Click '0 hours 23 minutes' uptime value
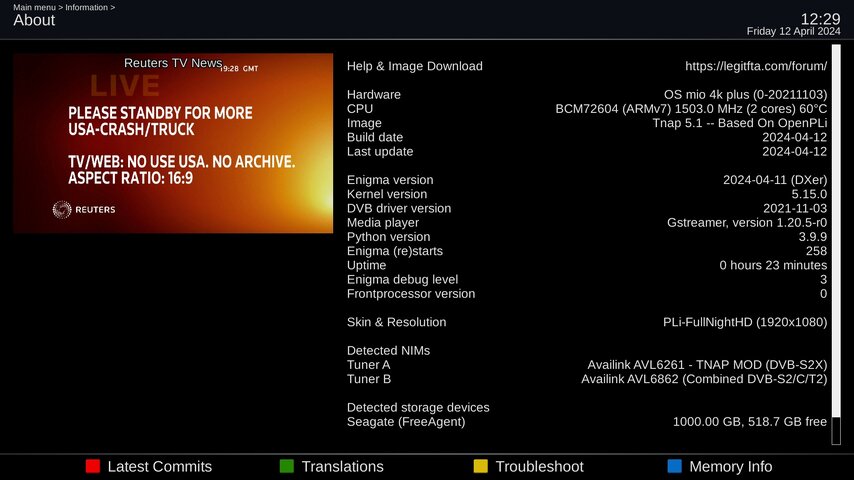The height and width of the screenshot is (480, 854). click(x=773, y=265)
